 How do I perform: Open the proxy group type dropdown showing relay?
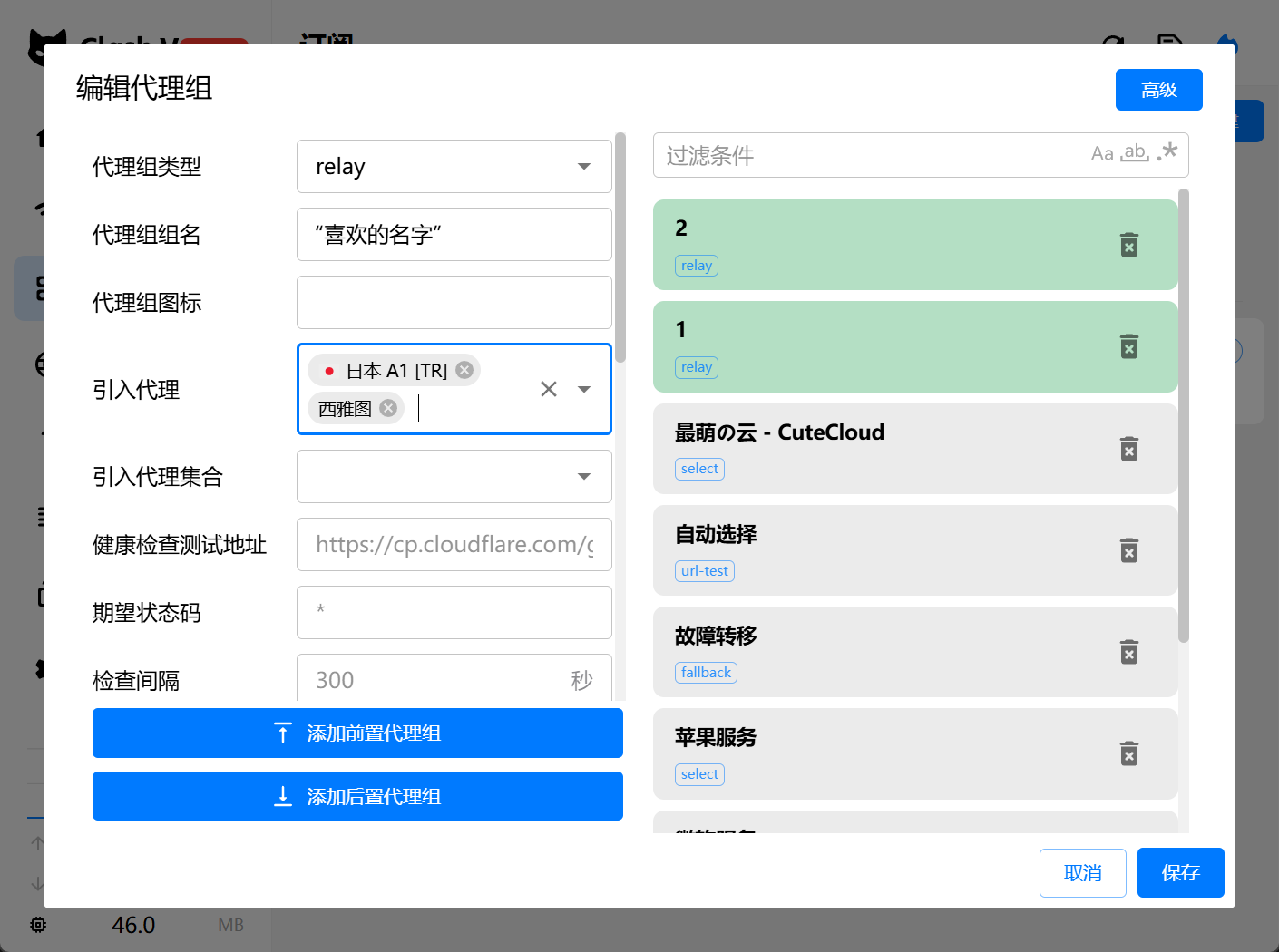583,166
